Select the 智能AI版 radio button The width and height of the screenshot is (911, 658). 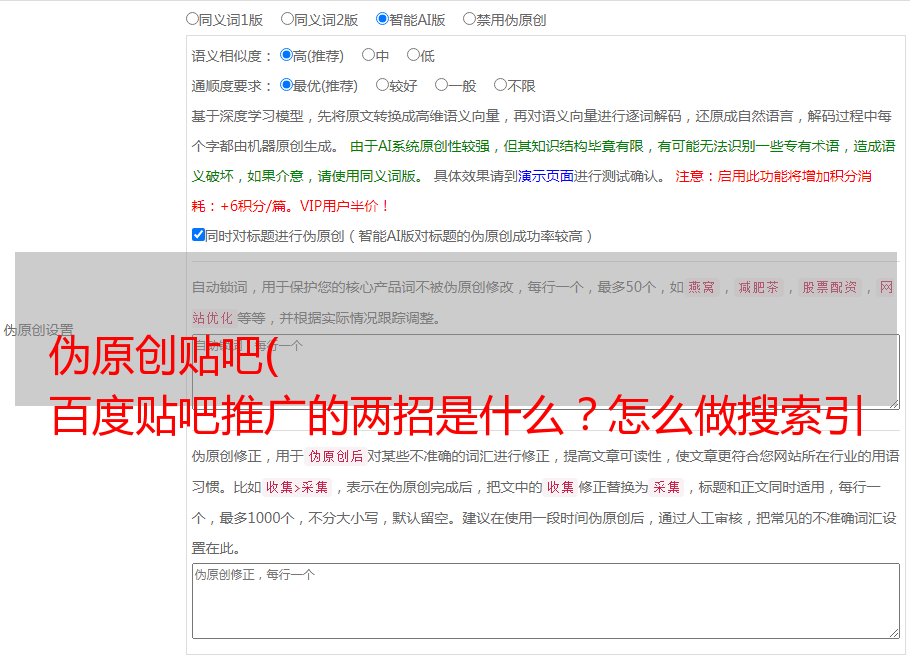click(x=382, y=19)
